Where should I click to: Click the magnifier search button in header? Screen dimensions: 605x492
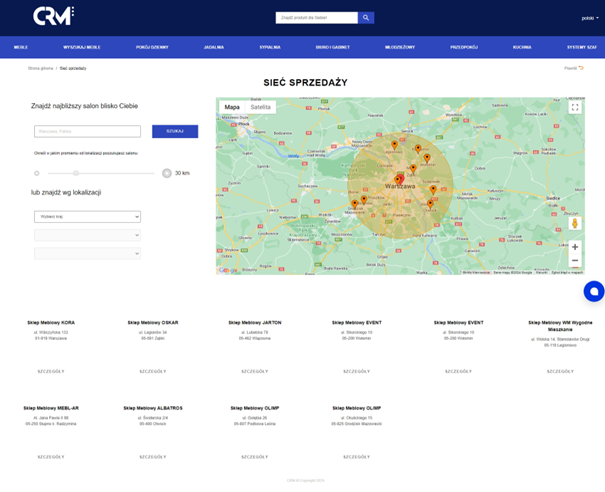coord(366,18)
